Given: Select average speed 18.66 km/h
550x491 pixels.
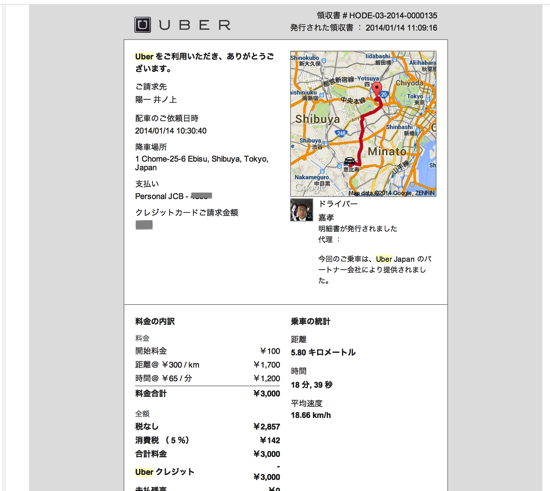Looking at the screenshot, I should (x=311, y=415).
